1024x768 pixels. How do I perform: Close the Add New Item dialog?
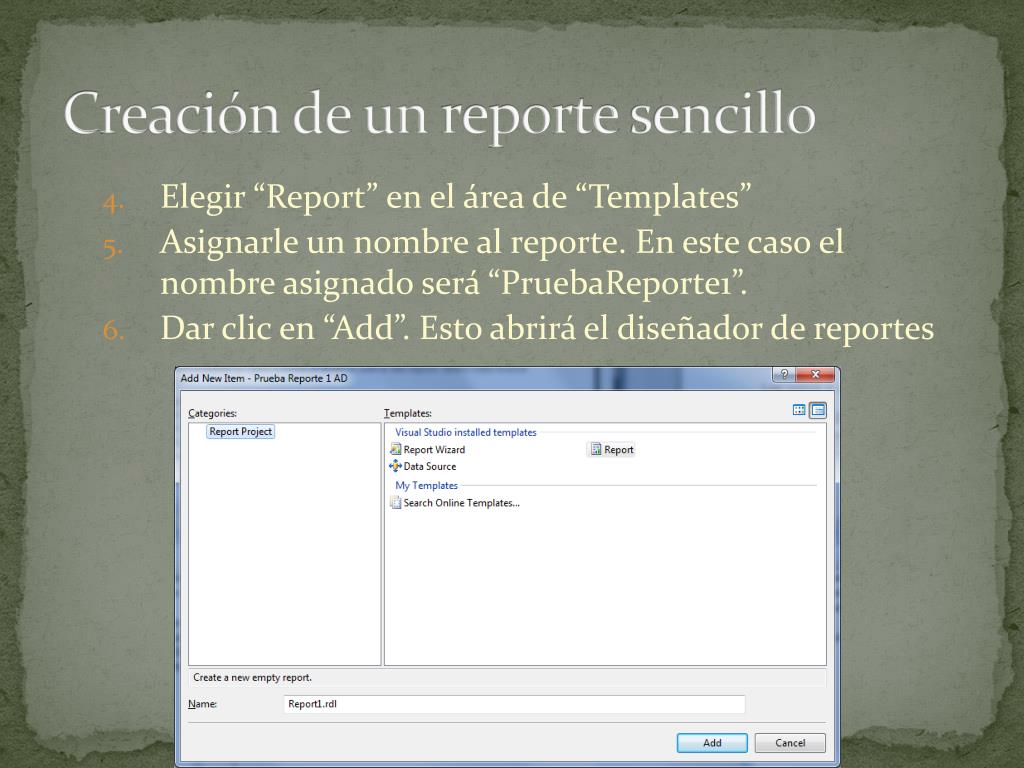(x=815, y=375)
